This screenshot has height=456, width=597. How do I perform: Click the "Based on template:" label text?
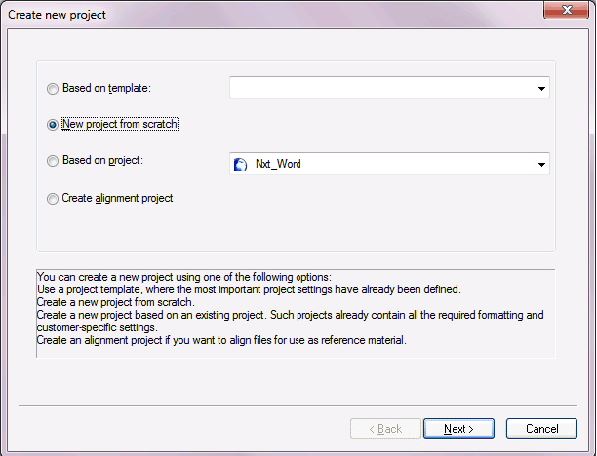[106, 88]
